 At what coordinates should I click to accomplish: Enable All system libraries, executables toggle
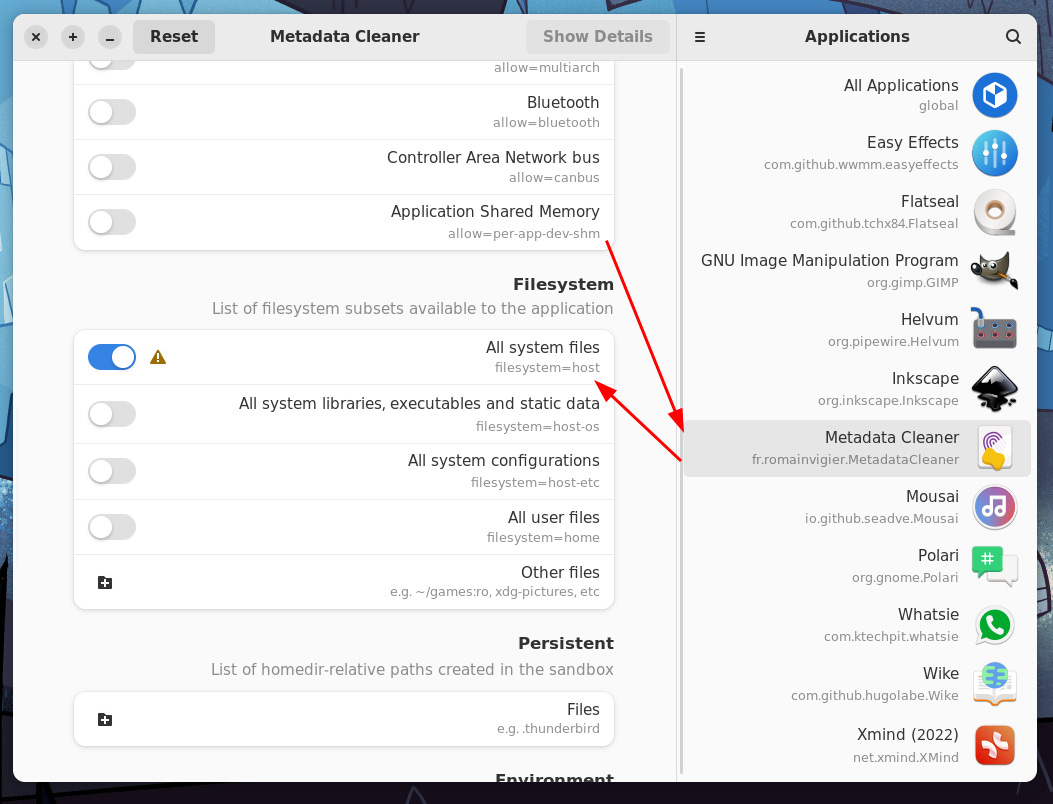(x=112, y=414)
